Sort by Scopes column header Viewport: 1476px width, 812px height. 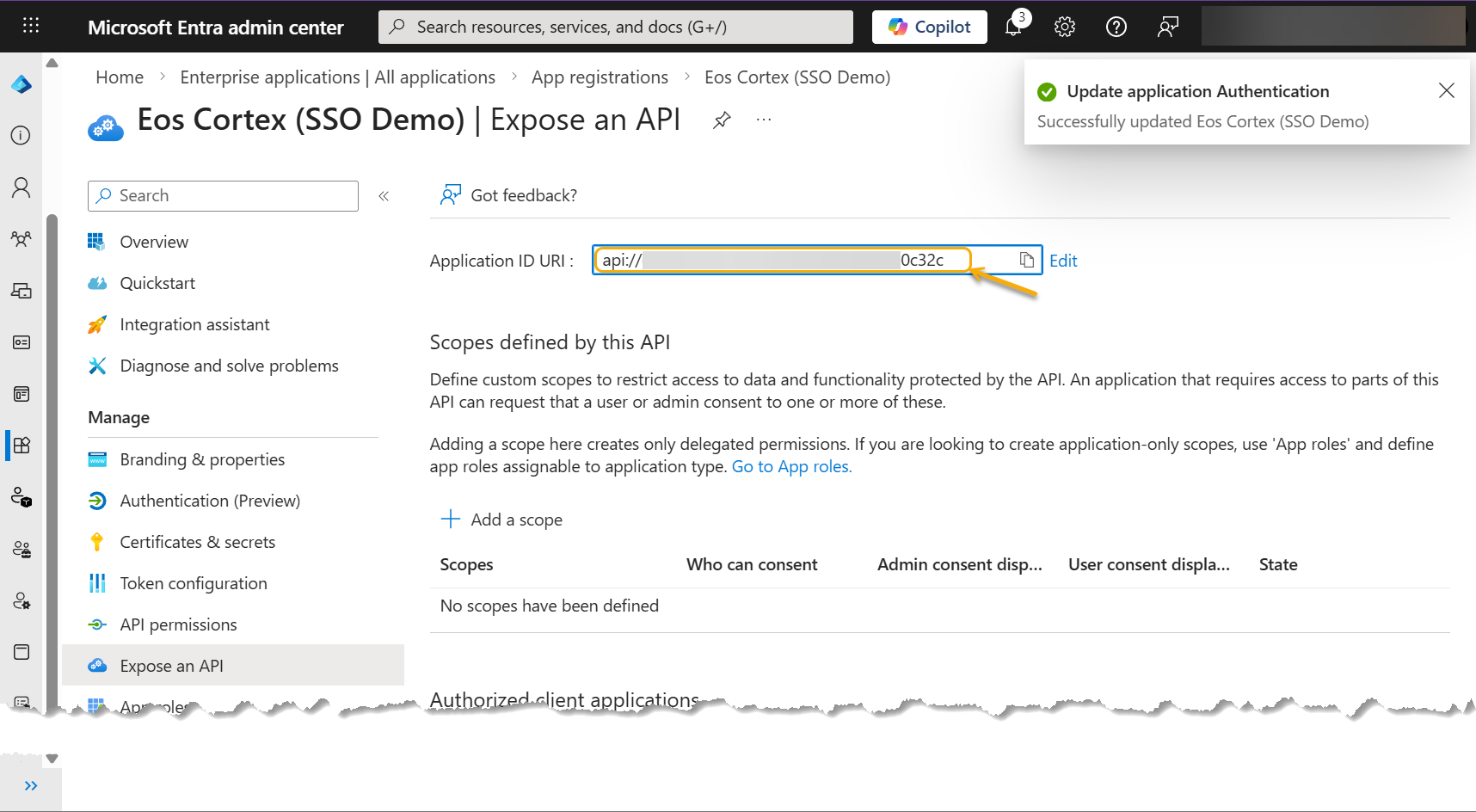click(466, 564)
